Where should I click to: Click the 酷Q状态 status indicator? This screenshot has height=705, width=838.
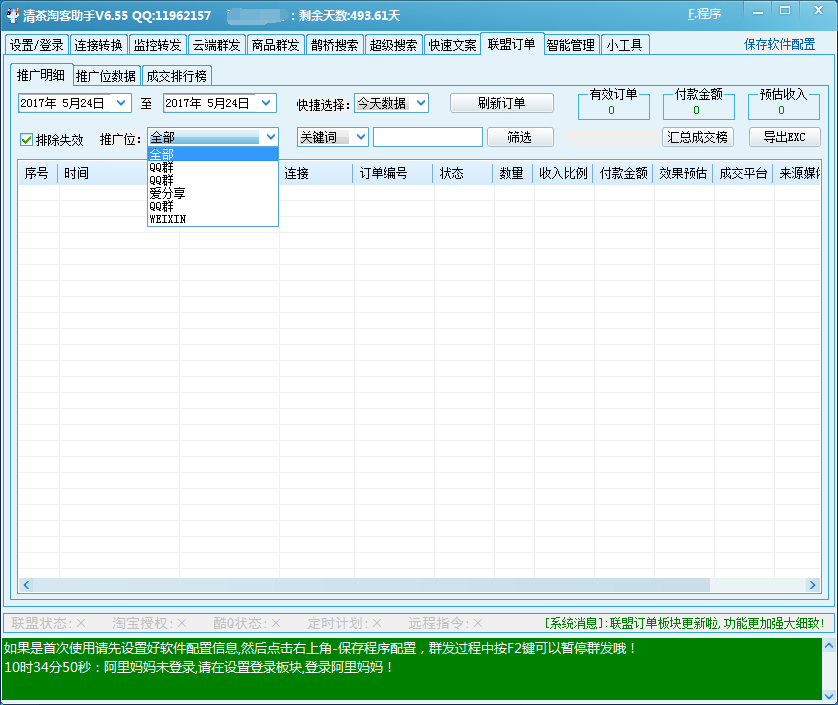(x=247, y=623)
